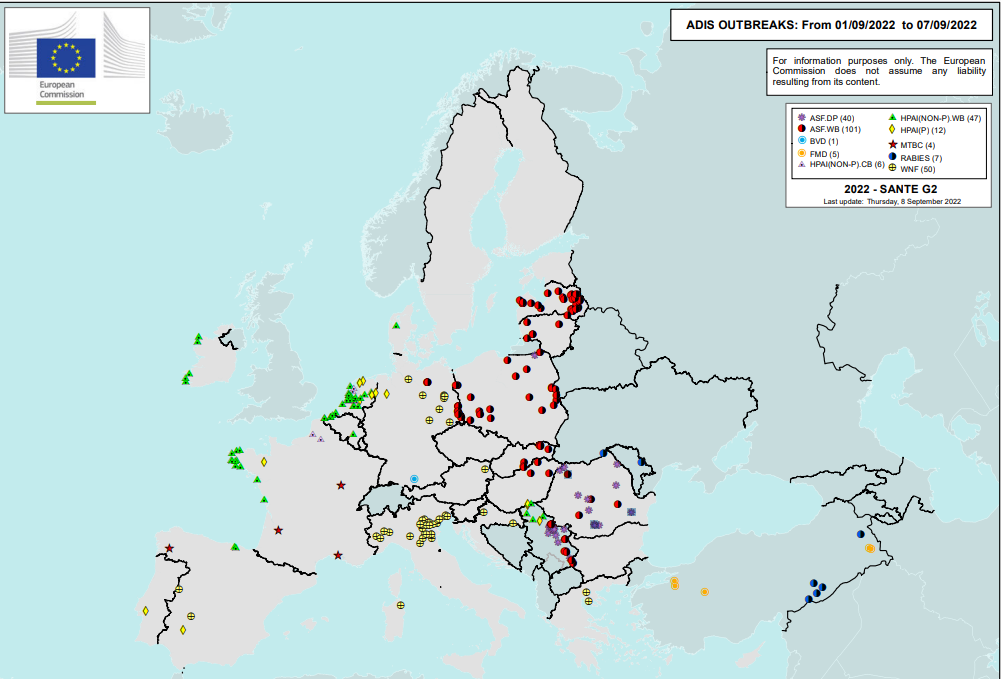Click the HPAI(NON-P).CB small triangle legend icon

[x=802, y=164]
